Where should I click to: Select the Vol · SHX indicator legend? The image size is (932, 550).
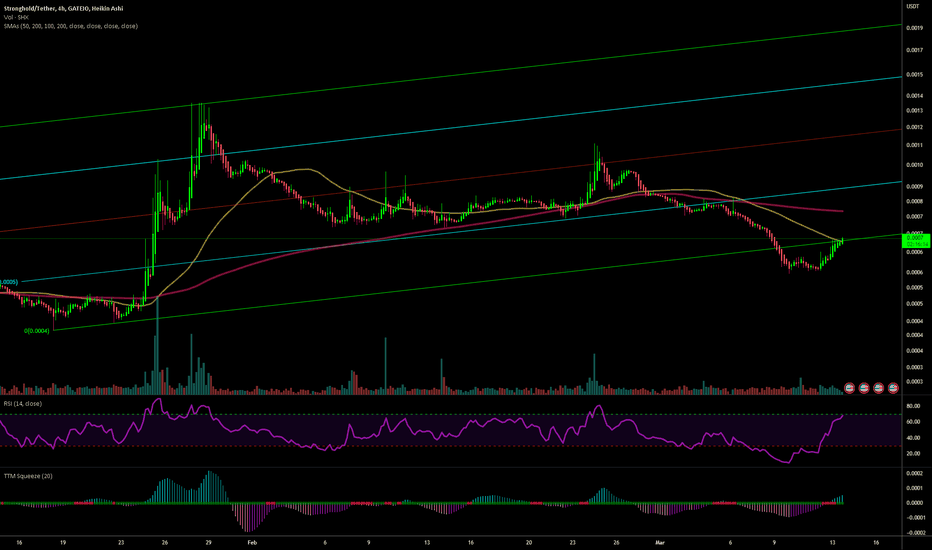point(16,17)
